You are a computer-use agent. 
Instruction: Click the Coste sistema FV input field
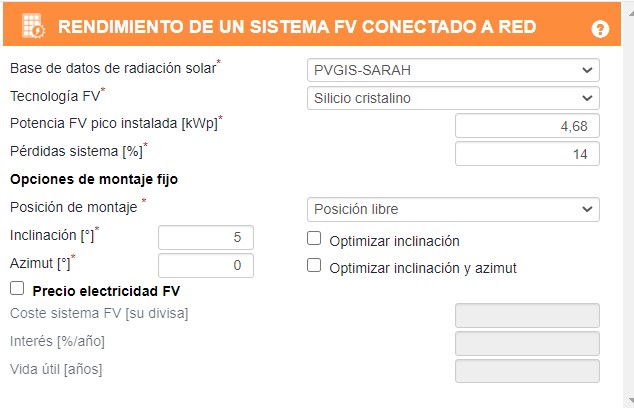click(x=527, y=316)
